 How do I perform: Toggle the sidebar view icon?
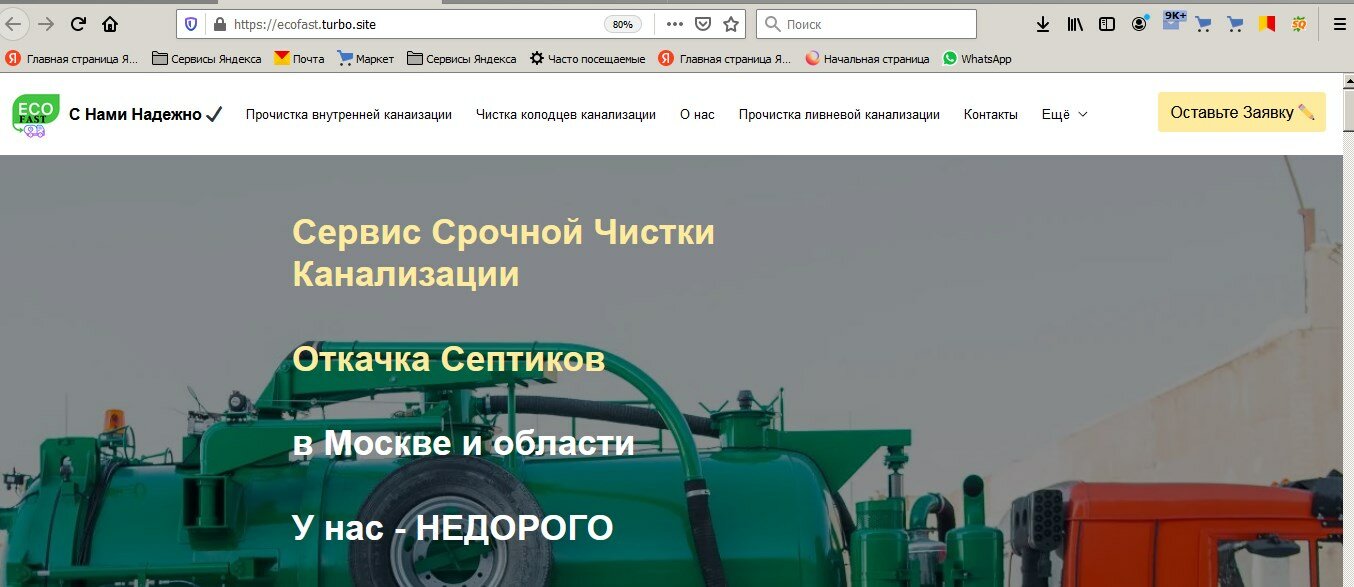click(1107, 24)
